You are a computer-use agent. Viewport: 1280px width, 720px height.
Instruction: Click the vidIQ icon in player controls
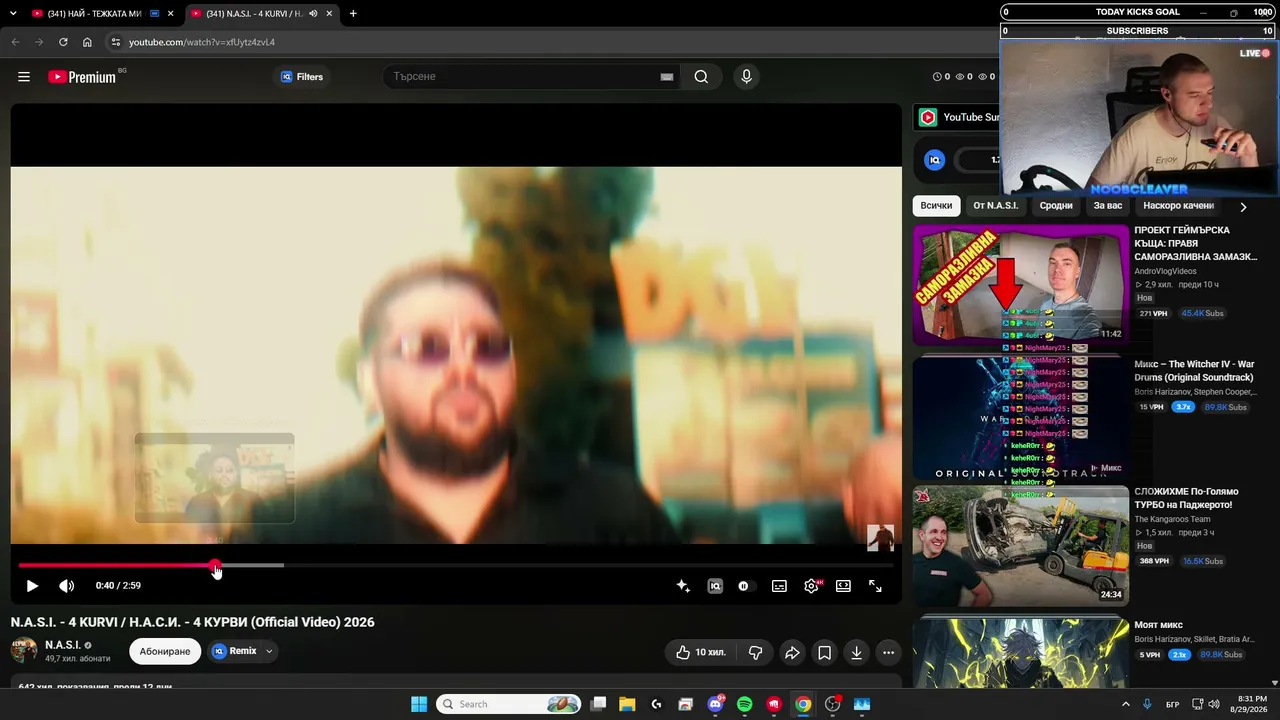[715, 586]
